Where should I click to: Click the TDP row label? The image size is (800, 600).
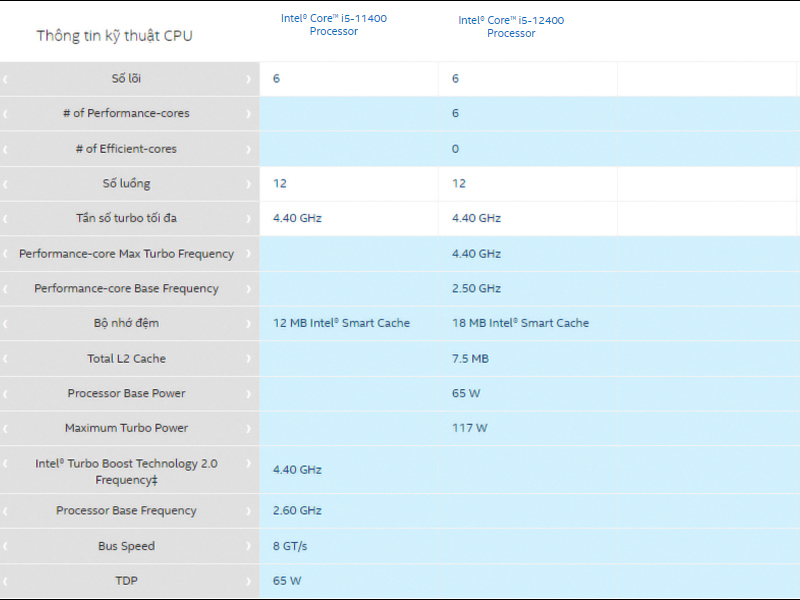pos(126,581)
